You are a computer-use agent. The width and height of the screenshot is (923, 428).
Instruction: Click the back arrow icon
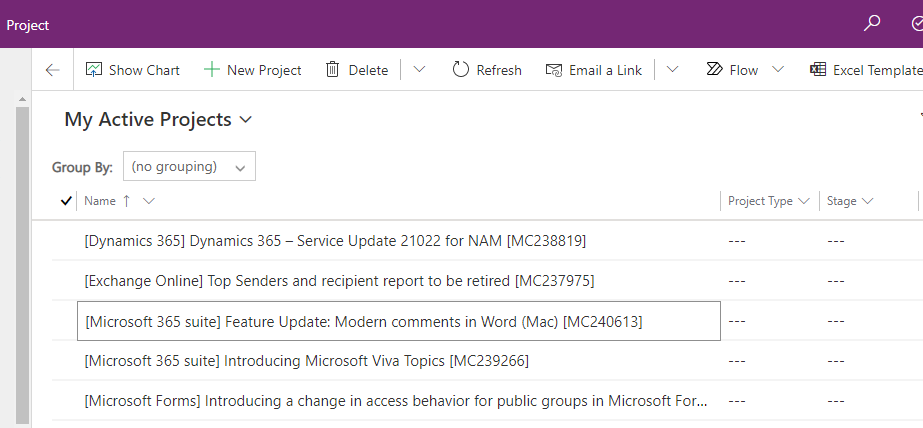coord(53,70)
